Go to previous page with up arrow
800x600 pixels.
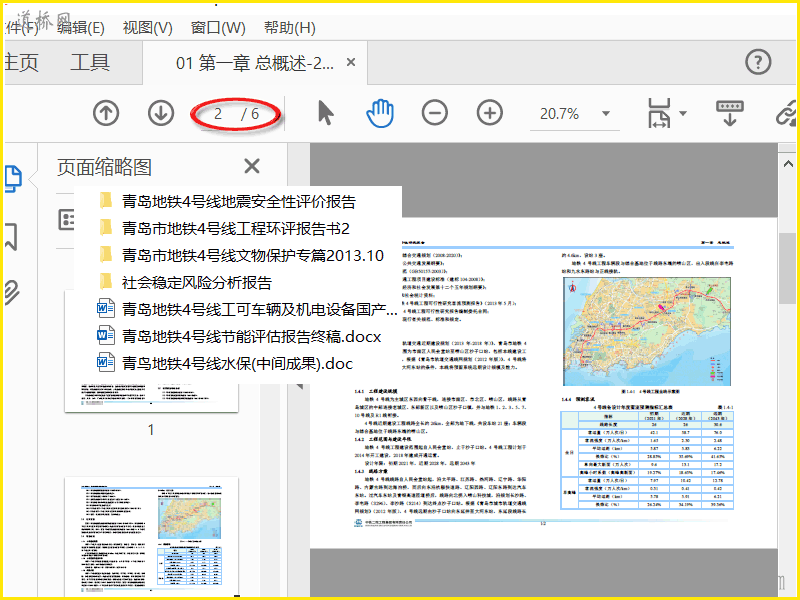tap(106, 113)
